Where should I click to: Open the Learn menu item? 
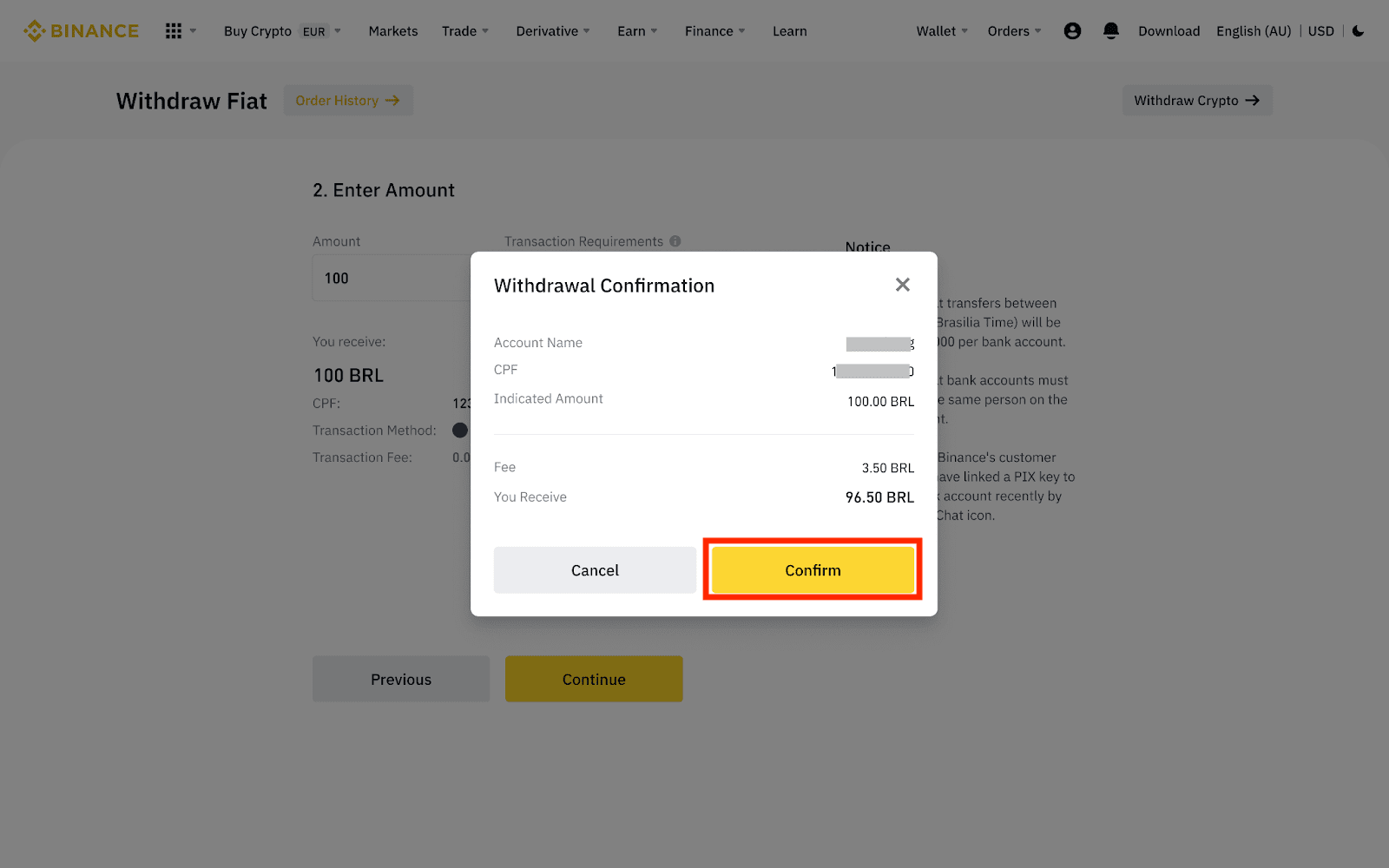(790, 31)
